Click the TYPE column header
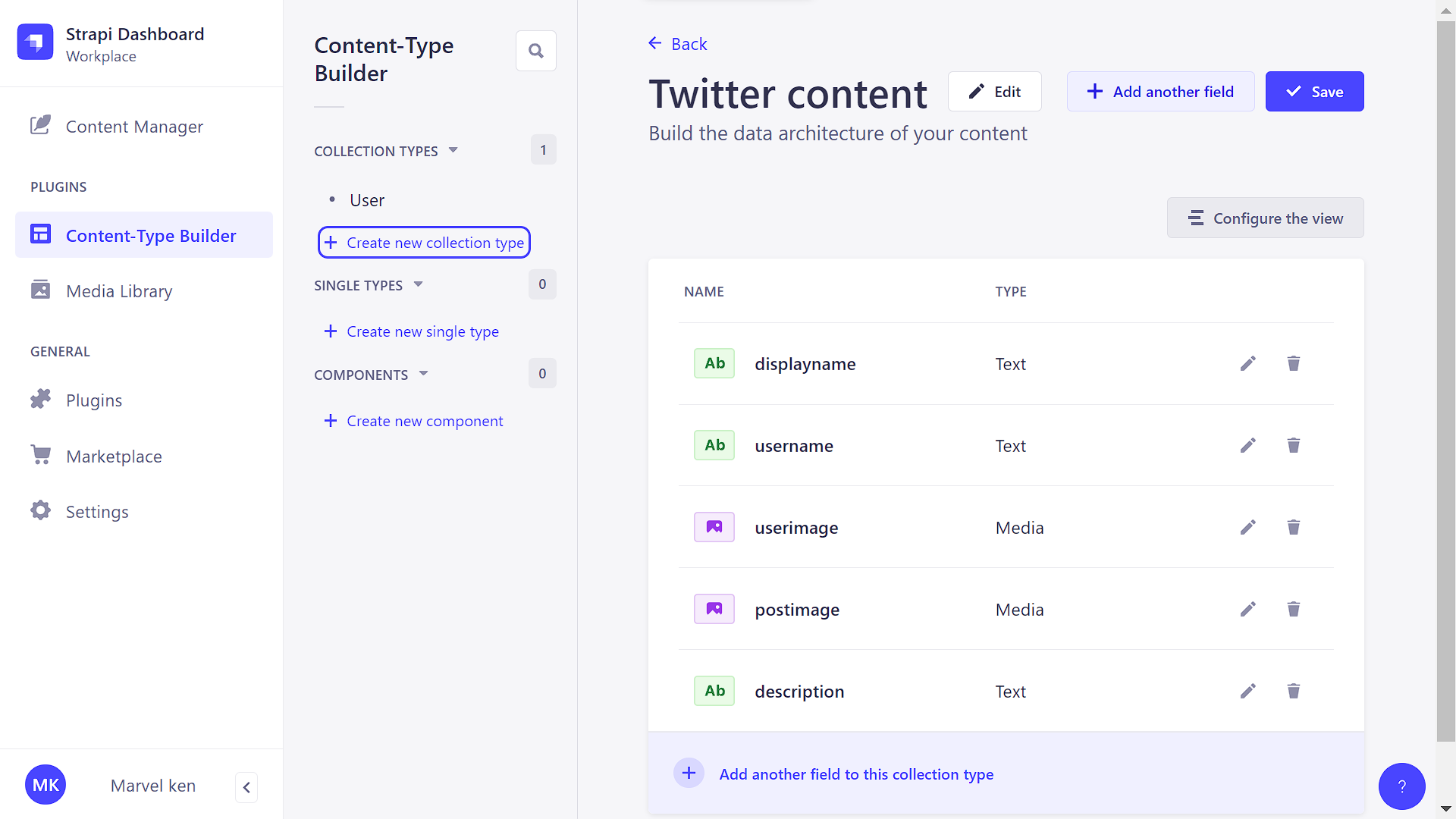Image resolution: width=1456 pixels, height=819 pixels. click(x=1011, y=292)
